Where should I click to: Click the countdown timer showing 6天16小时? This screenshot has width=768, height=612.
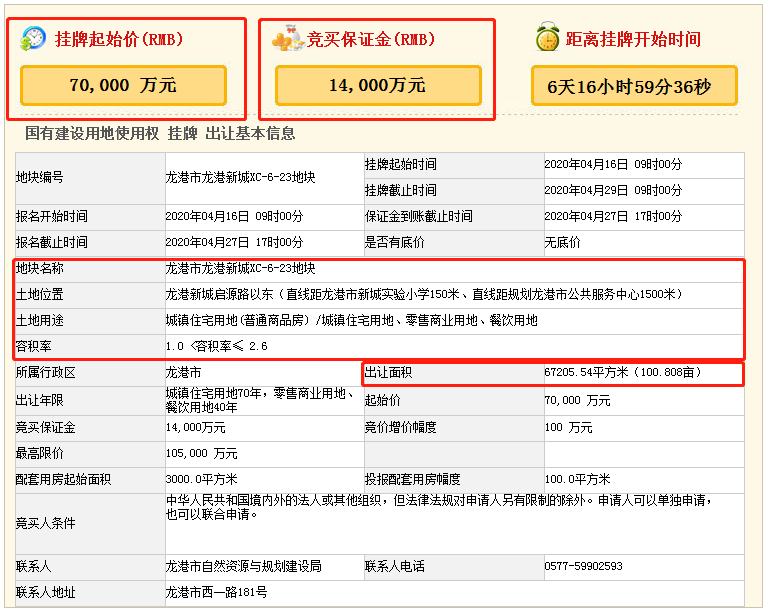coord(633,86)
